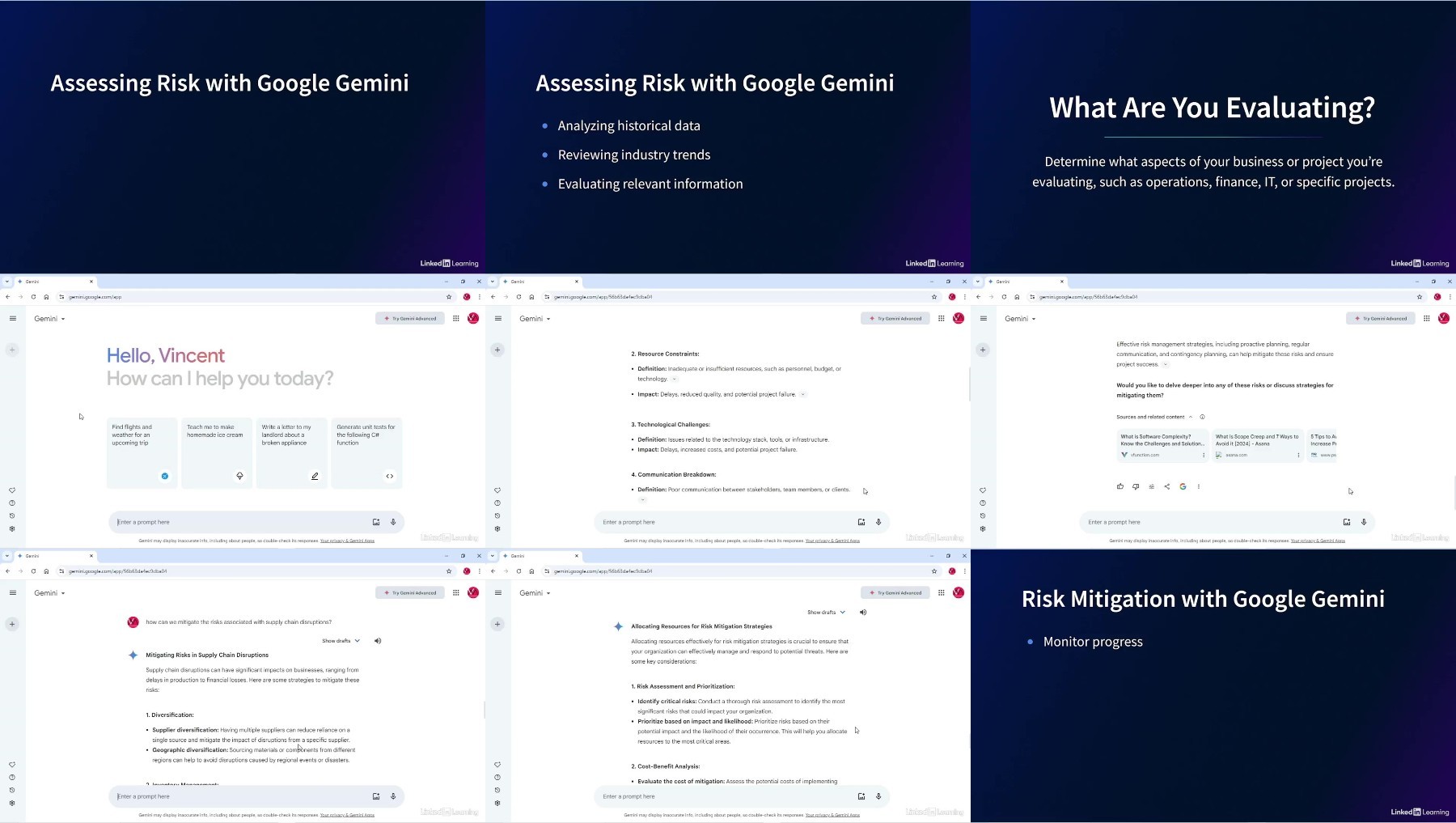This screenshot has height=823, width=1456.
Task: Open Chrome menu in the Sources and related content window
Action: (1450, 297)
